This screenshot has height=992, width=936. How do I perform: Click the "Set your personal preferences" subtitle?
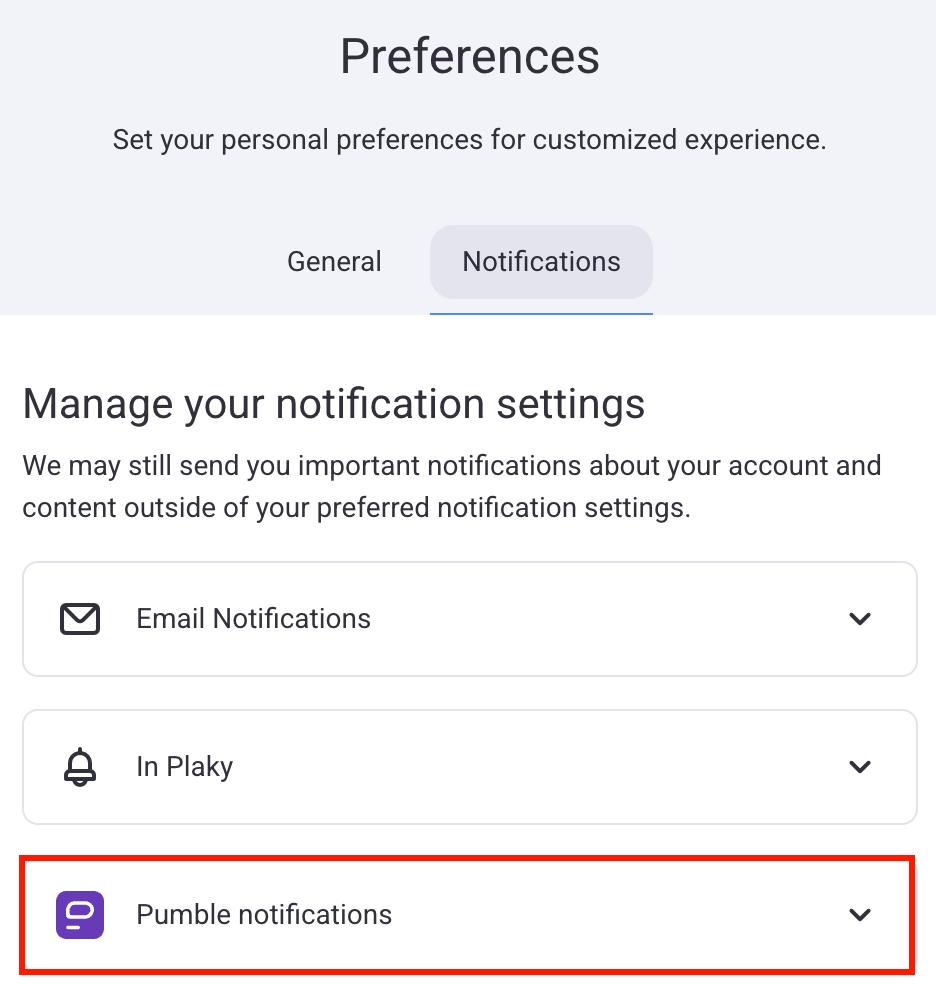tap(469, 140)
